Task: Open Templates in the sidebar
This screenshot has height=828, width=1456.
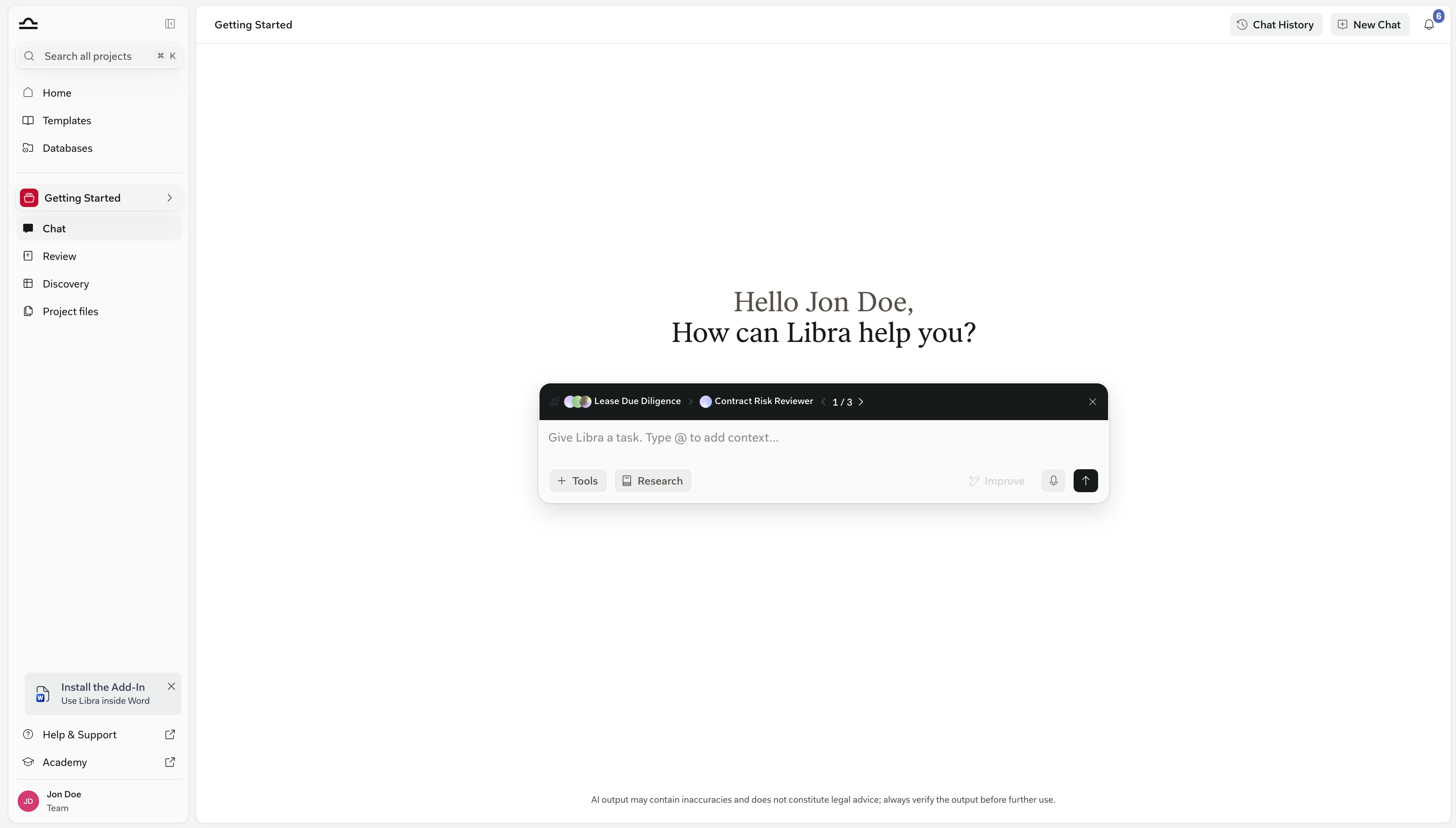Action: tap(99, 121)
